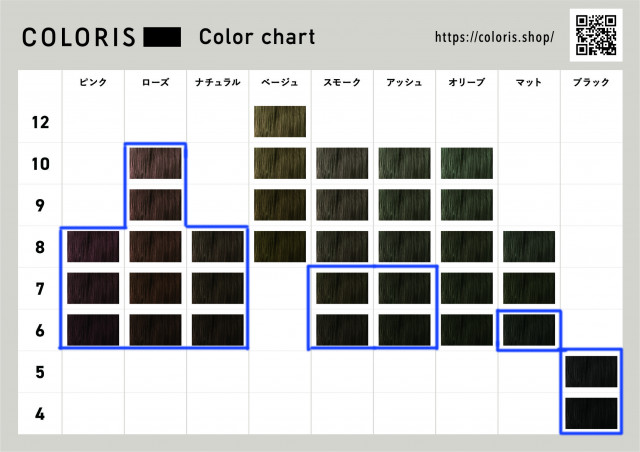
Task: Click the COLORIS logo black rectangle
Action: coord(162,38)
